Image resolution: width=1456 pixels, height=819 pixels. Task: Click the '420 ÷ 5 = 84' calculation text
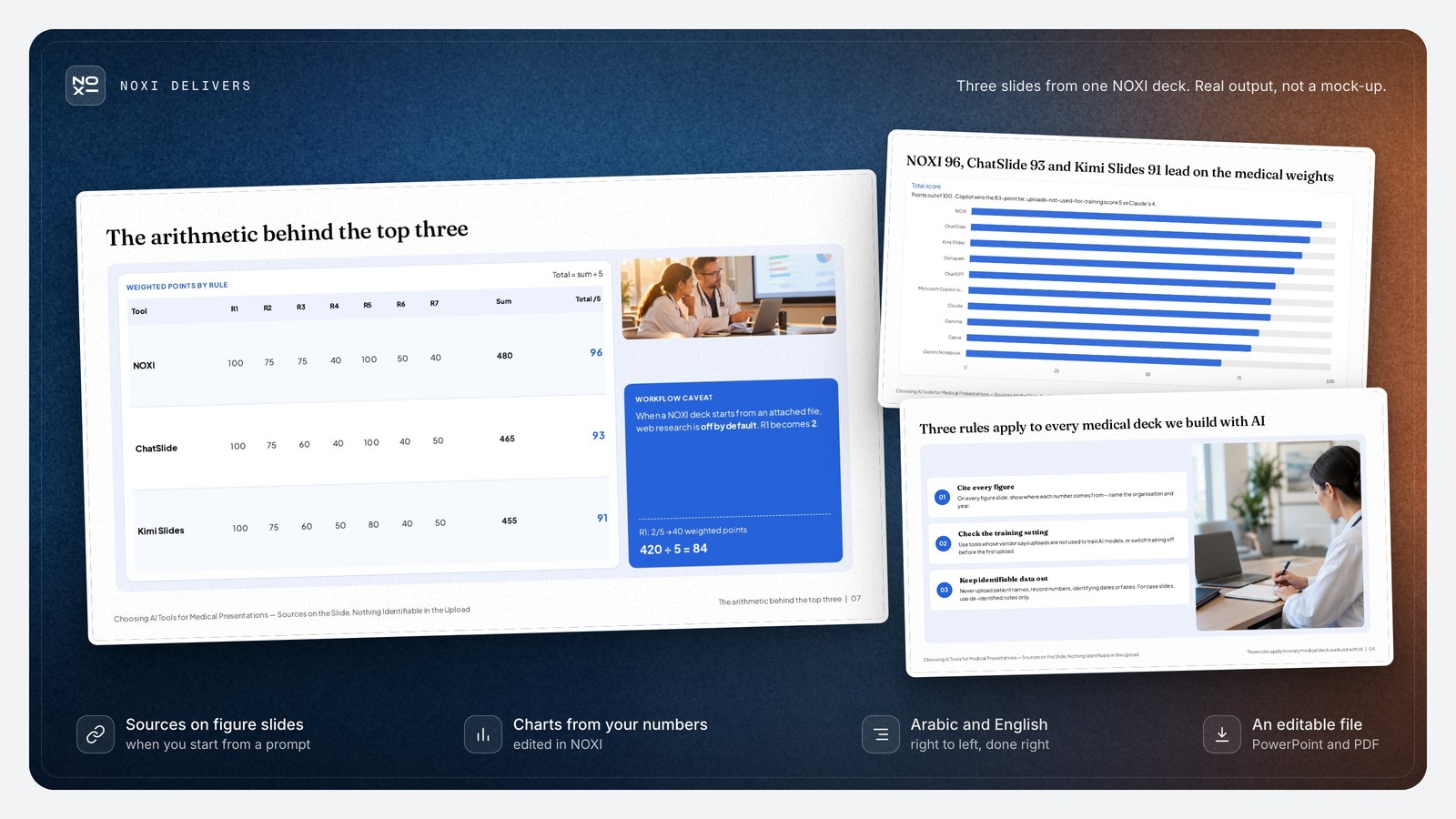click(673, 549)
